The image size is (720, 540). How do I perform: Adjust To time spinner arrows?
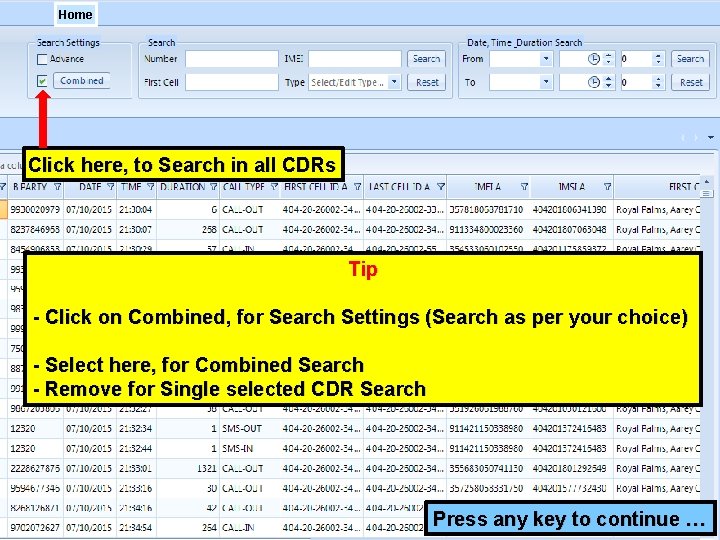pos(608,83)
